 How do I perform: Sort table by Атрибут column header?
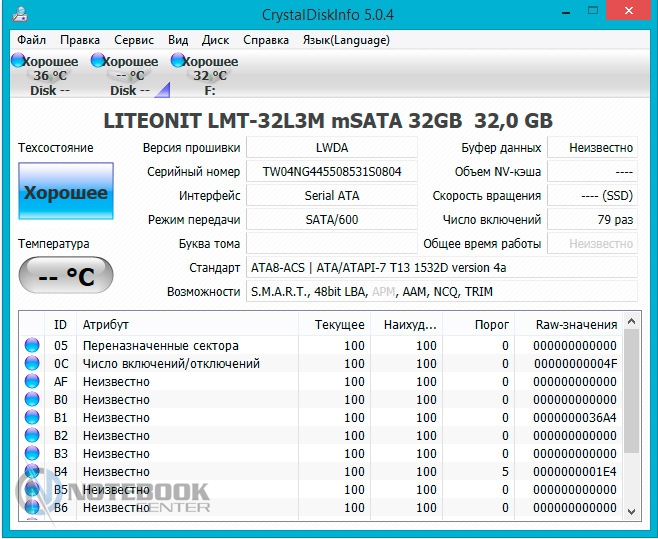[x=106, y=325]
